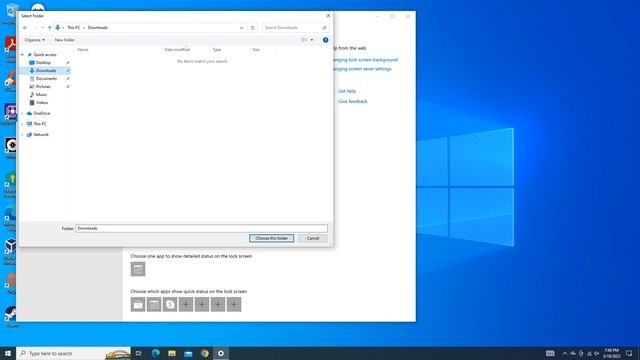Open Task View from the taskbar
640x360 pixels.
[x=139, y=353]
